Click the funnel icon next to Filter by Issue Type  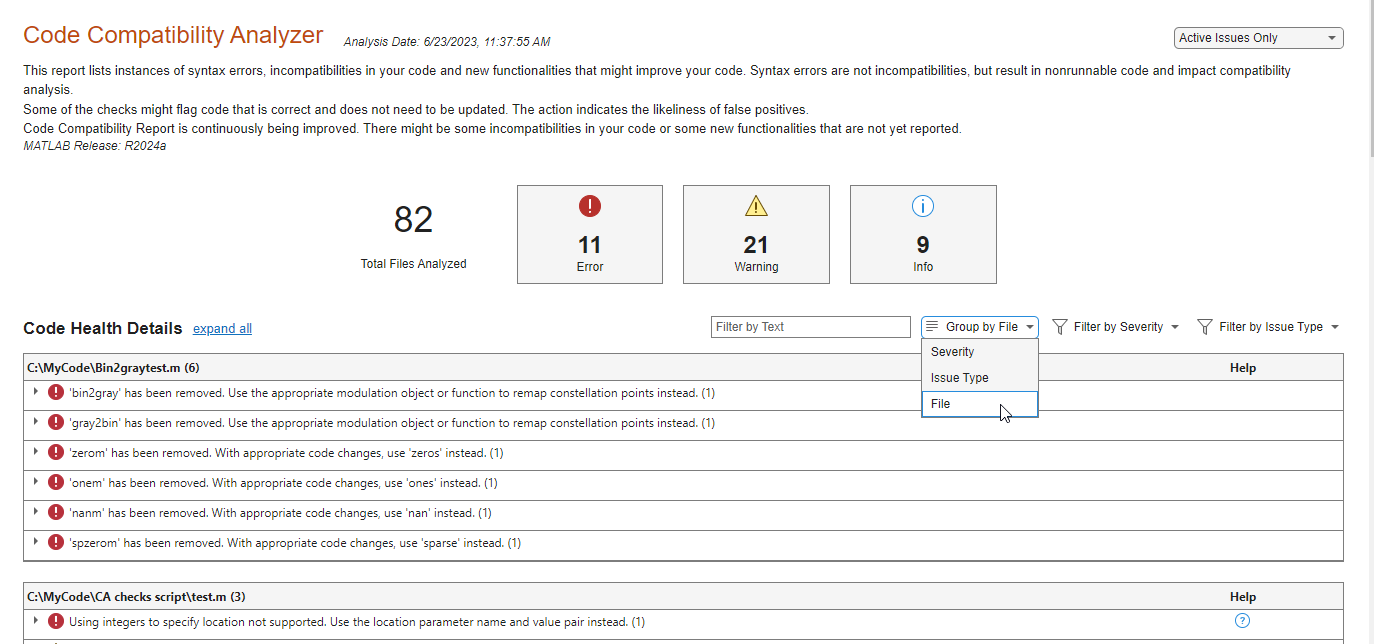1207,326
